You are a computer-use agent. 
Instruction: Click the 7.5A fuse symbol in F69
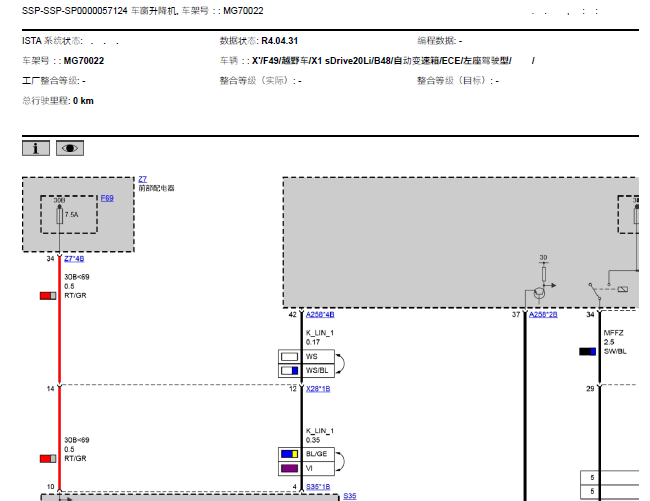click(60, 215)
